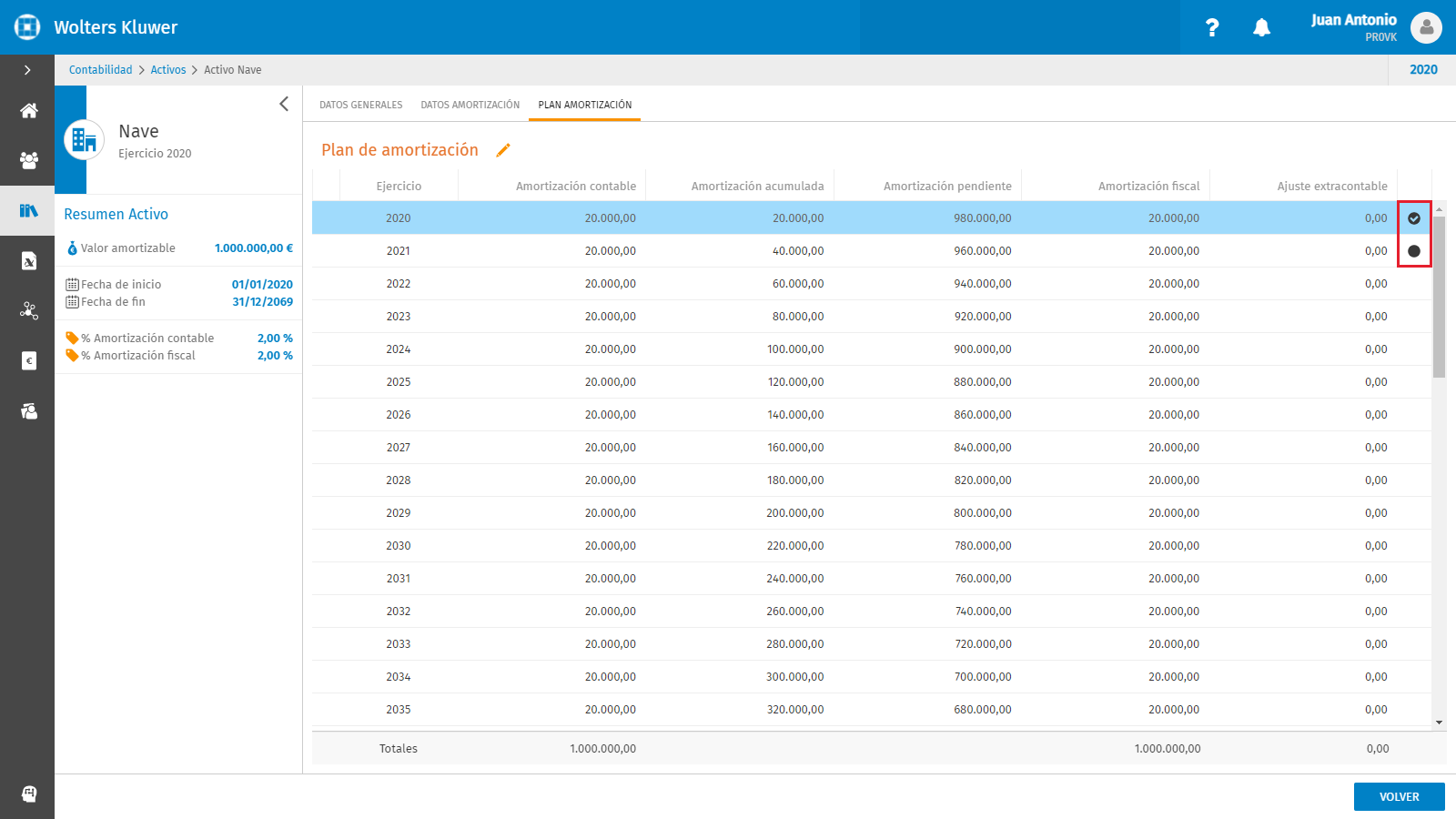The height and width of the screenshot is (819, 1456).
Task: Go to Contabilidad breadcrumb link
Action: pyautogui.click(x=101, y=70)
